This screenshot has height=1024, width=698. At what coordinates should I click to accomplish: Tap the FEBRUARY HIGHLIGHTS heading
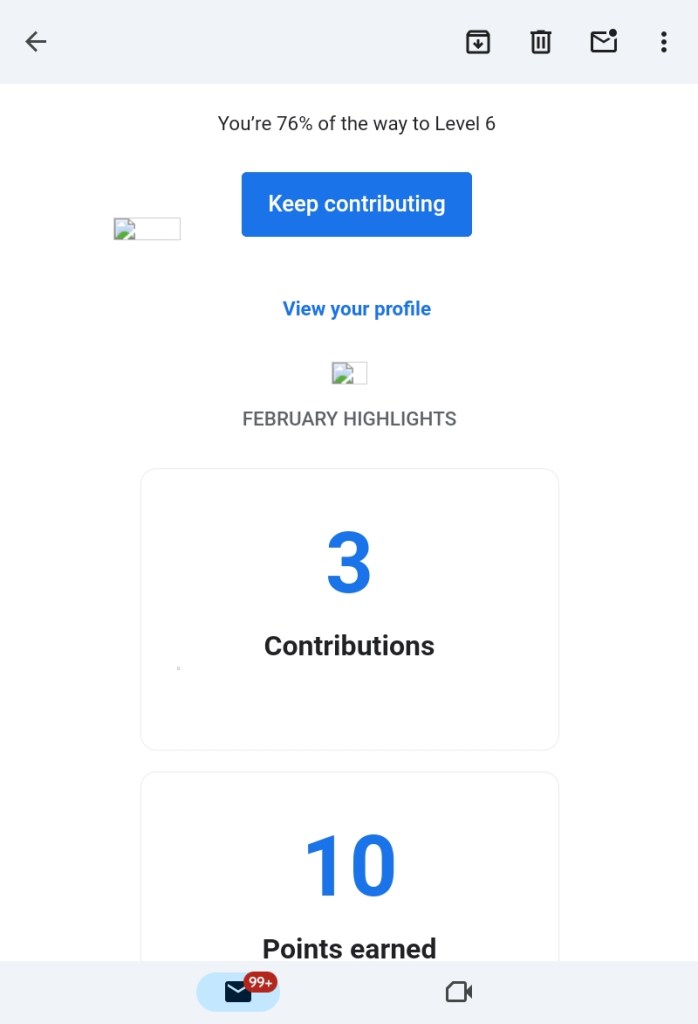(349, 419)
